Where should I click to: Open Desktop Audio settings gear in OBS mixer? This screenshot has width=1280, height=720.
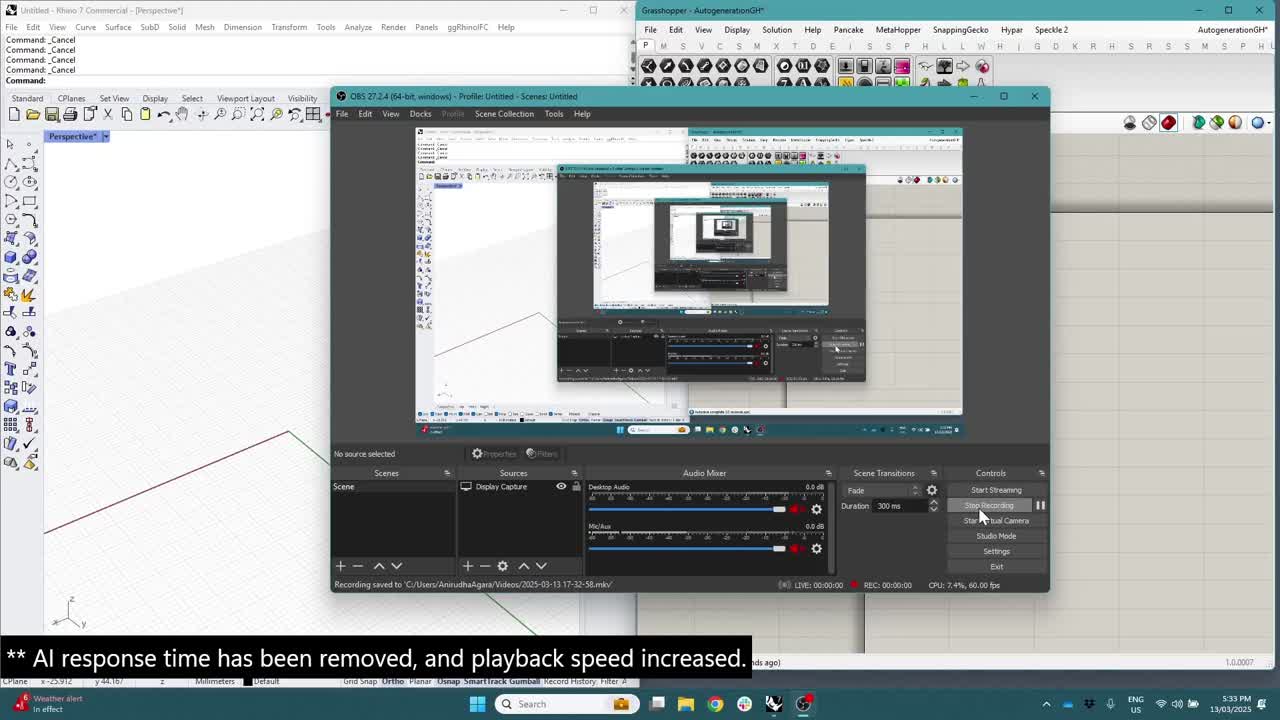click(x=816, y=509)
